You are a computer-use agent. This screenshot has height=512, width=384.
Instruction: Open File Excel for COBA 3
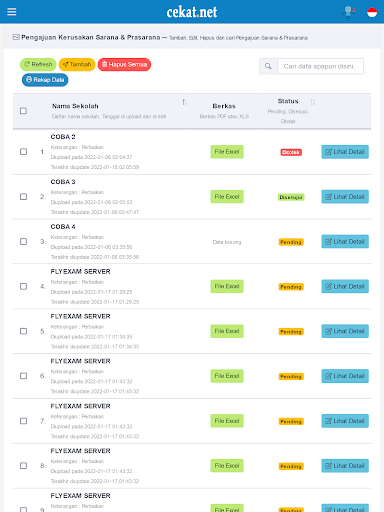click(227, 197)
